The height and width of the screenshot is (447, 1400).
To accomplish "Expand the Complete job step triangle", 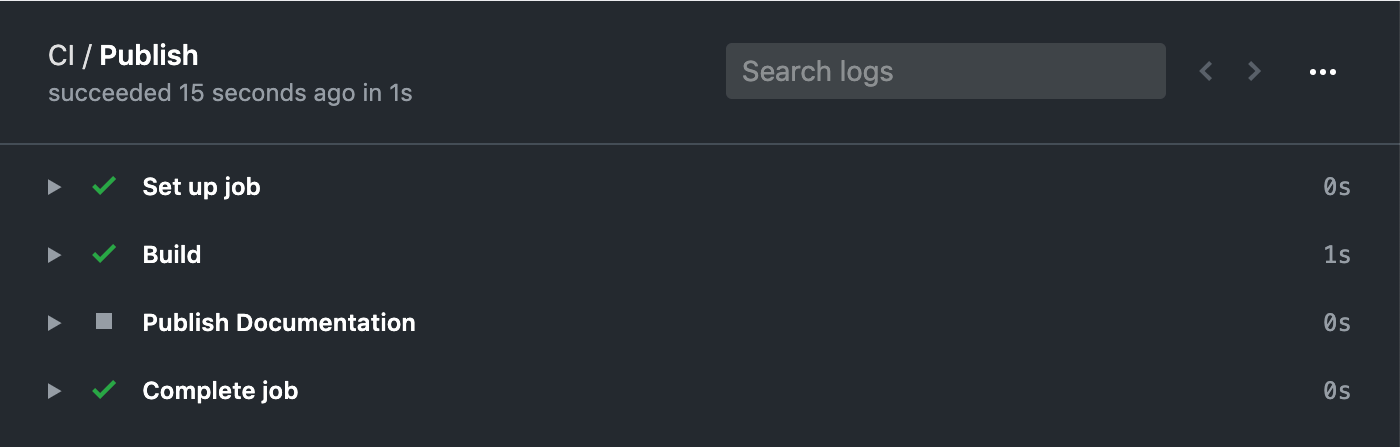I will [x=54, y=391].
